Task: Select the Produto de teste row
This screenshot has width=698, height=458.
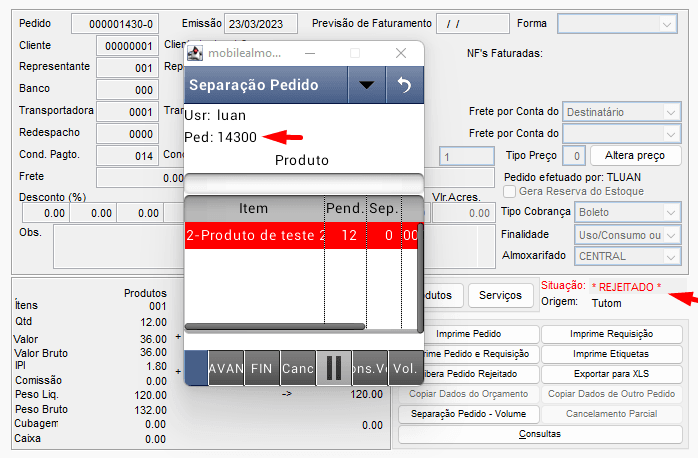Action: (256, 235)
